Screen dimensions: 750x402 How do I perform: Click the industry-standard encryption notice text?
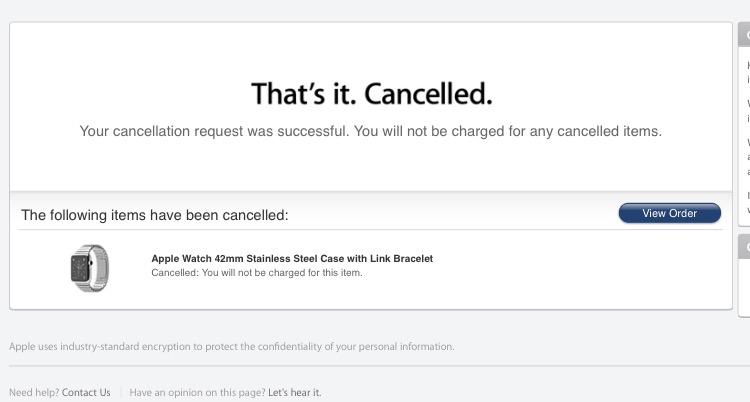231,347
